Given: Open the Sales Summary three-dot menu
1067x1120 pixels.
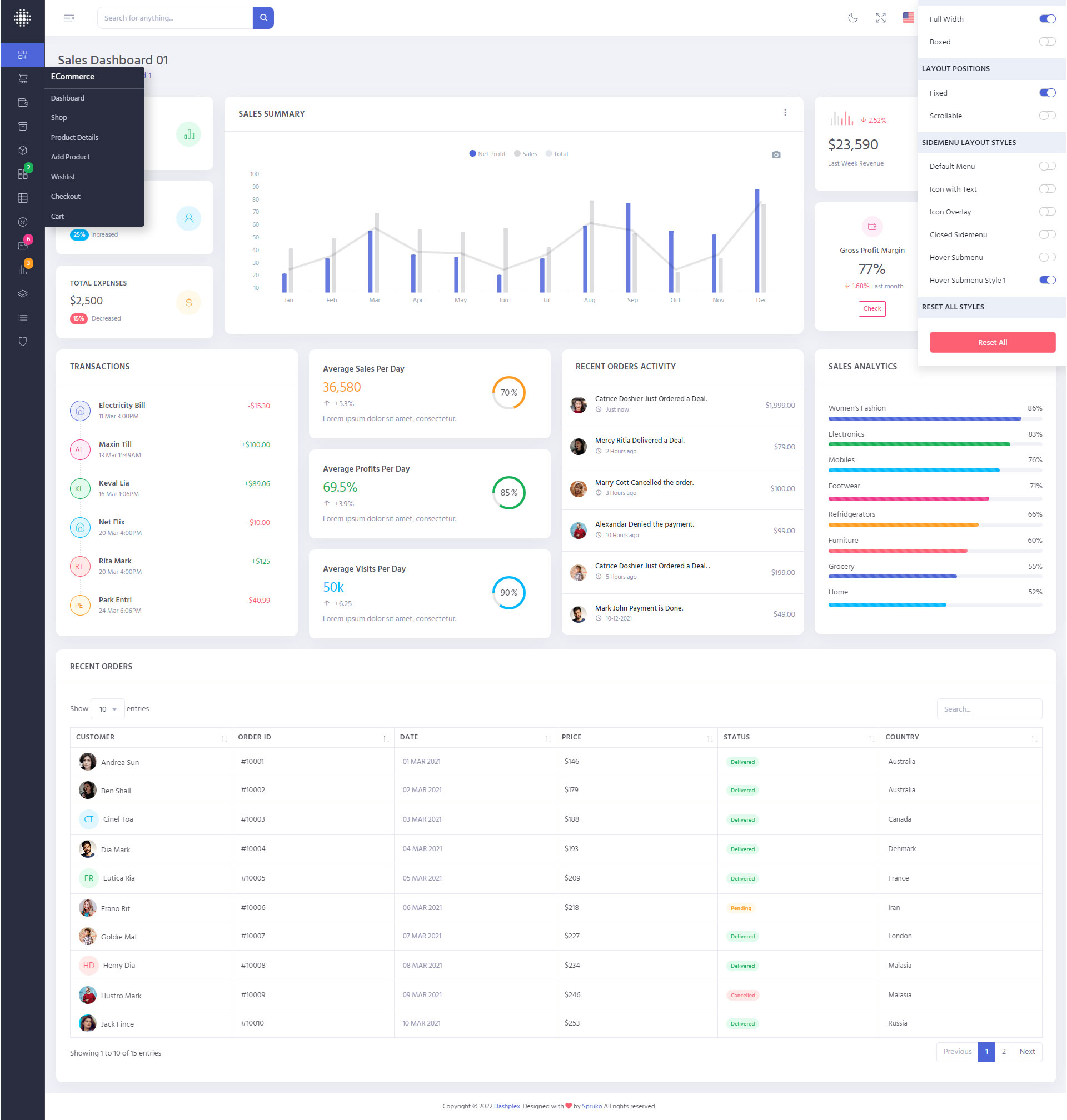Looking at the screenshot, I should 785,113.
